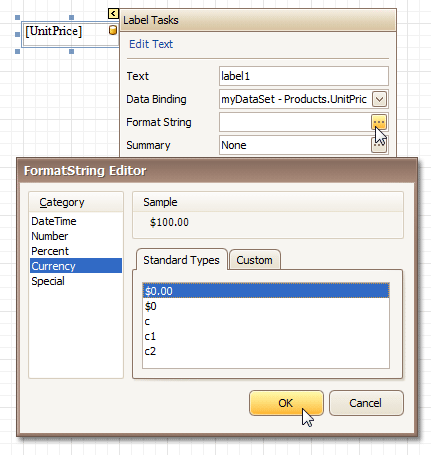
Task: Choose the $0 format option
Action: point(266,306)
